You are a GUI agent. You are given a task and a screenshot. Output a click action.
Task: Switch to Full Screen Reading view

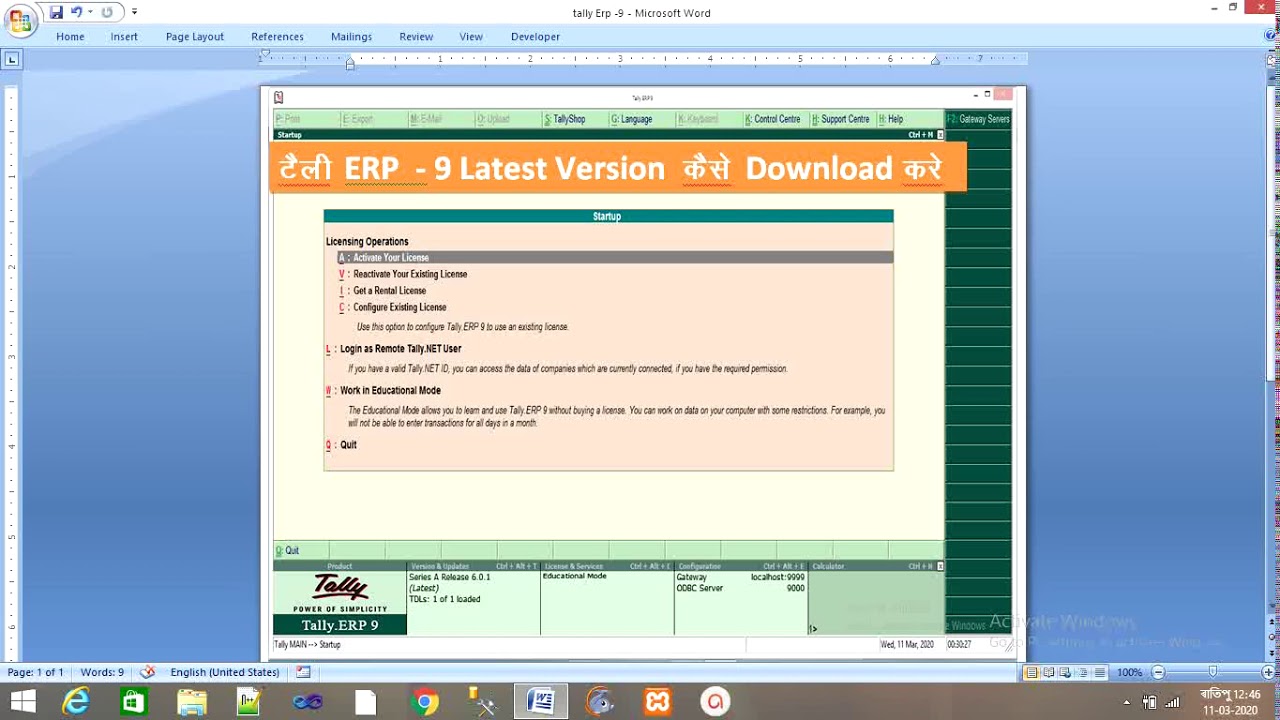click(x=1048, y=672)
